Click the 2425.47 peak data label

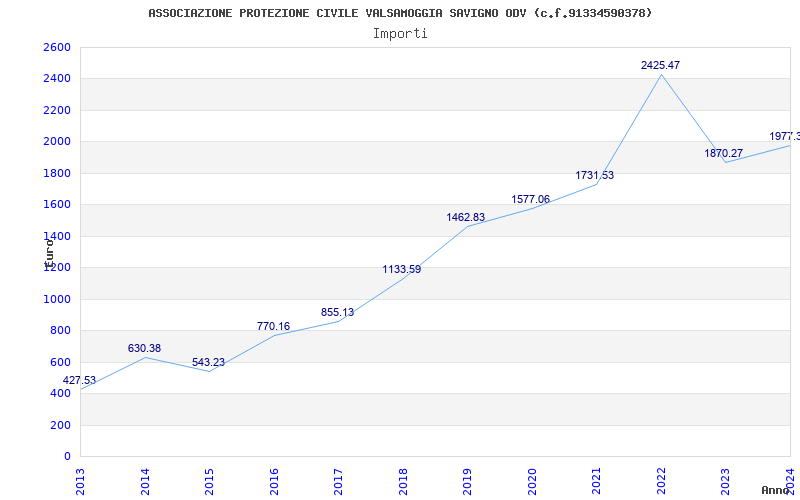(660, 65)
